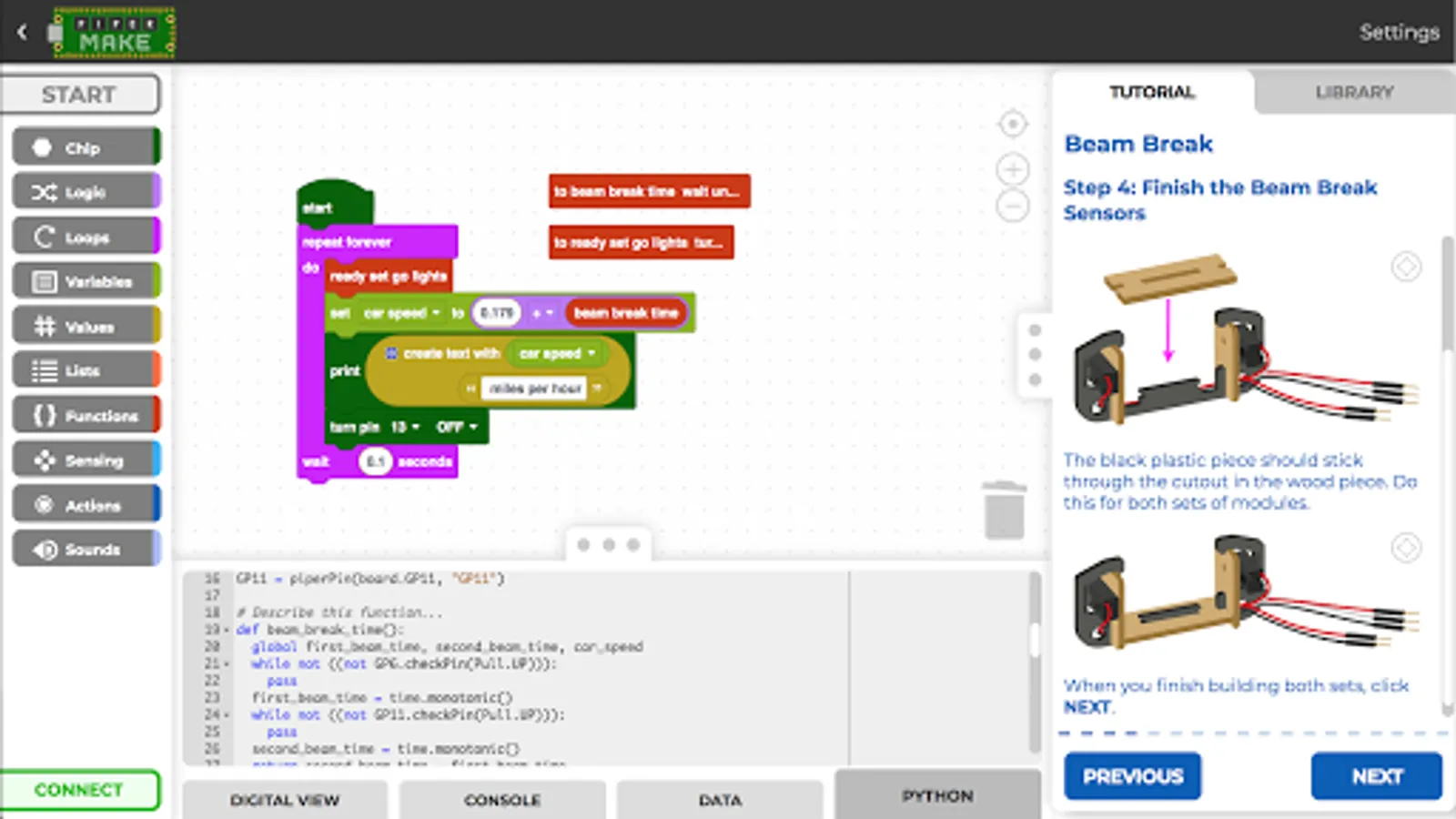Image resolution: width=1456 pixels, height=819 pixels.
Task: Open the Console tab
Action: 502,800
